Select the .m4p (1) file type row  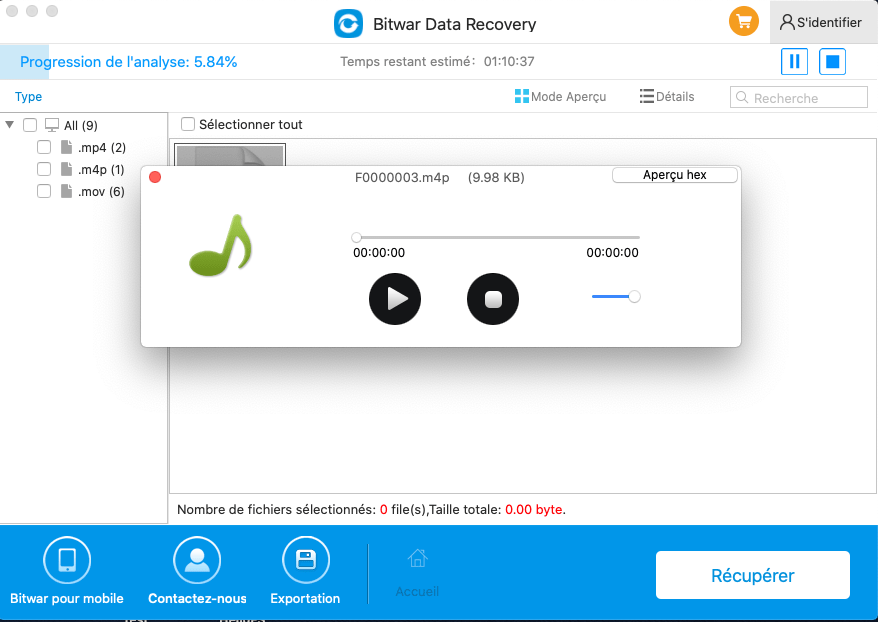101,169
